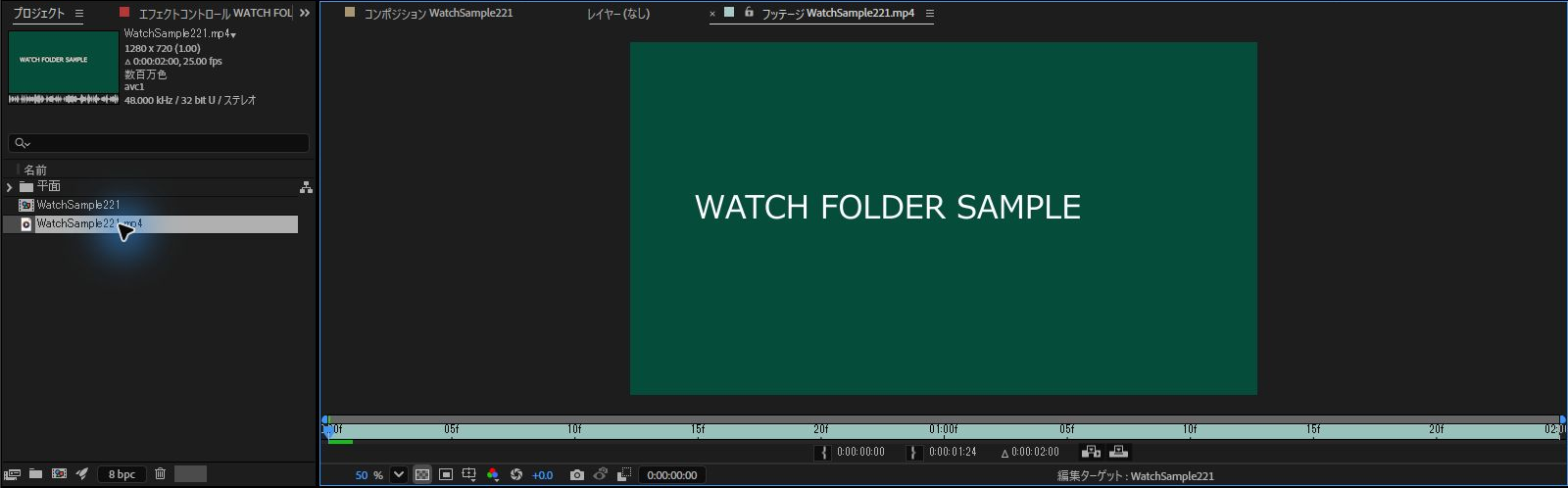The height and width of the screenshot is (488, 1568).
Task: Switch to the Project panel tab
Action: point(38,13)
